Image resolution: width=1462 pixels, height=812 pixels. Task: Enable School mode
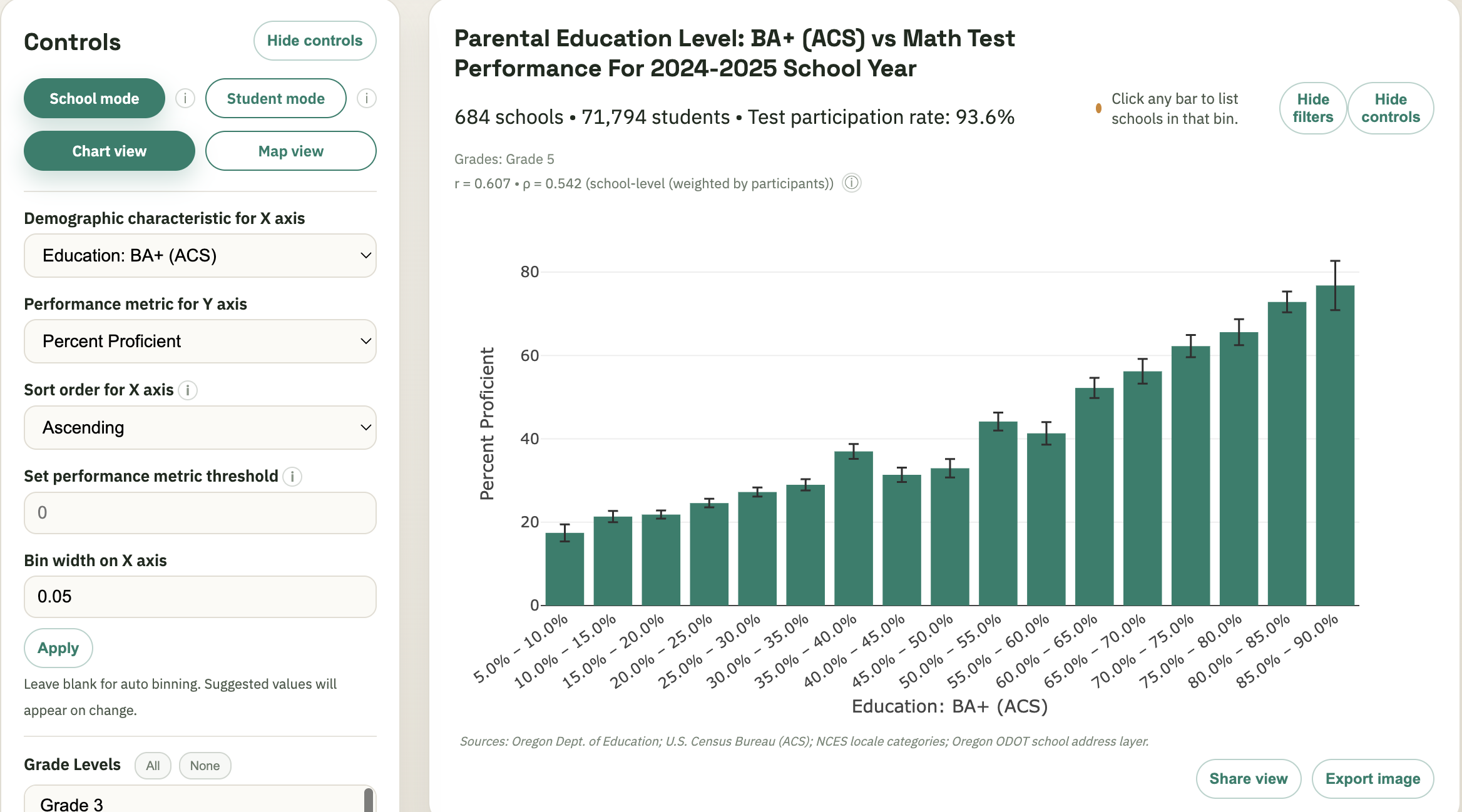coord(94,98)
